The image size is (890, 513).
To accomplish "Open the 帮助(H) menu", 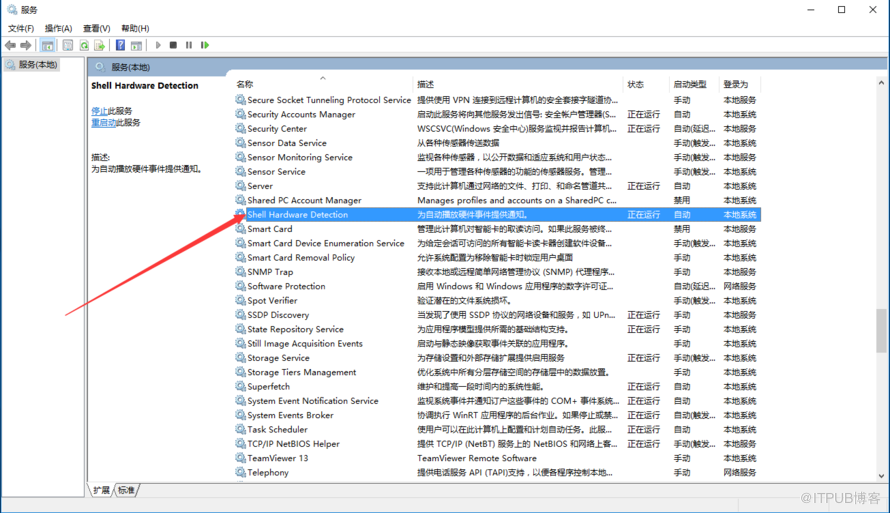I will click(135, 28).
